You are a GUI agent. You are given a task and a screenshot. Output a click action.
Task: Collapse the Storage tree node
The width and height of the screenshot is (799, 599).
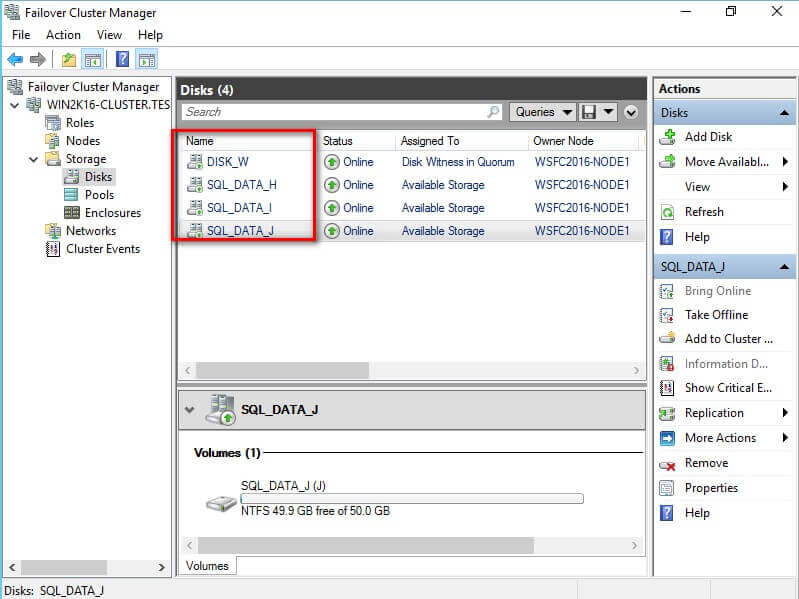34,159
